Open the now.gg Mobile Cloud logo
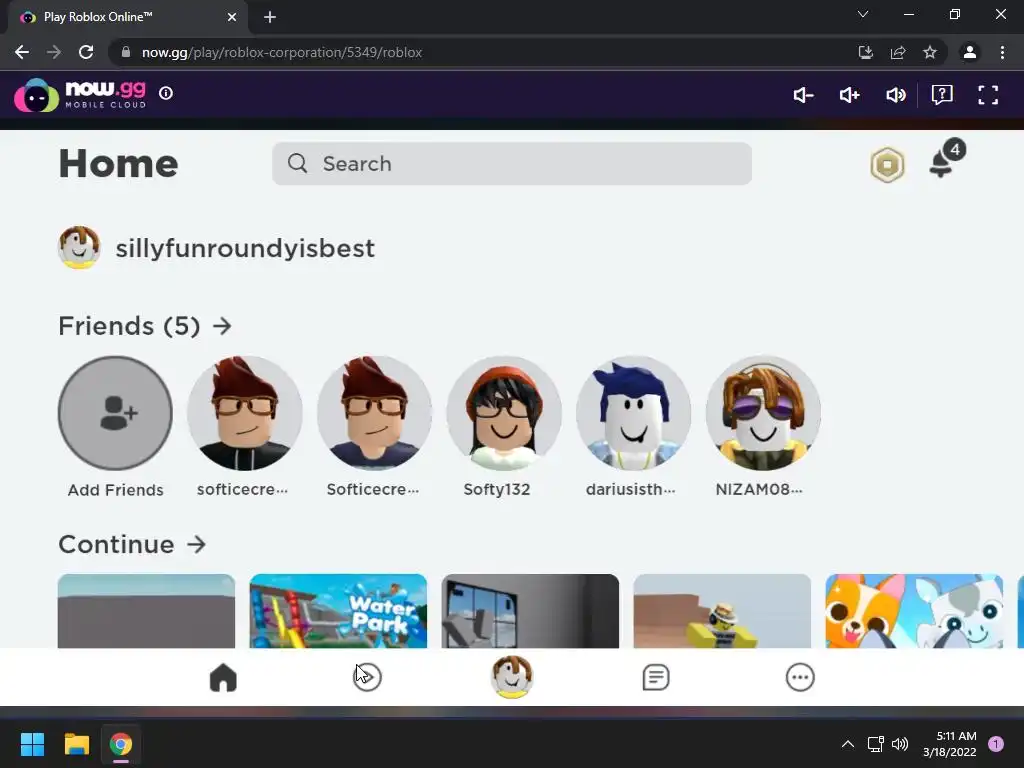Viewport: 1024px width, 768px height. coord(80,95)
